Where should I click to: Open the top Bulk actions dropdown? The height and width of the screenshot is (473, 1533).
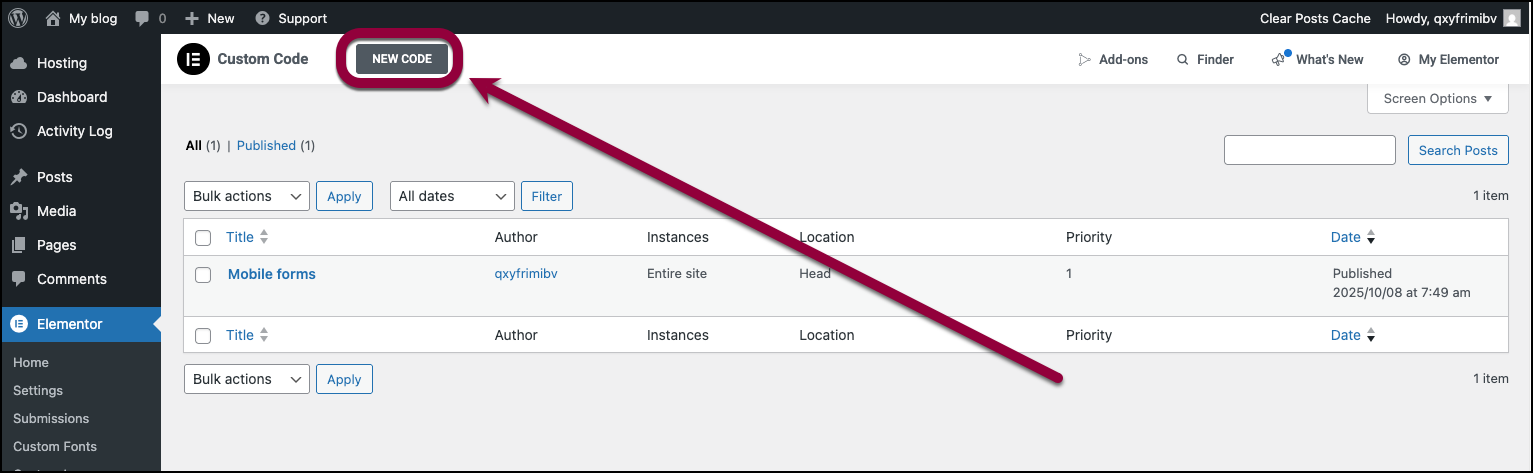point(247,196)
